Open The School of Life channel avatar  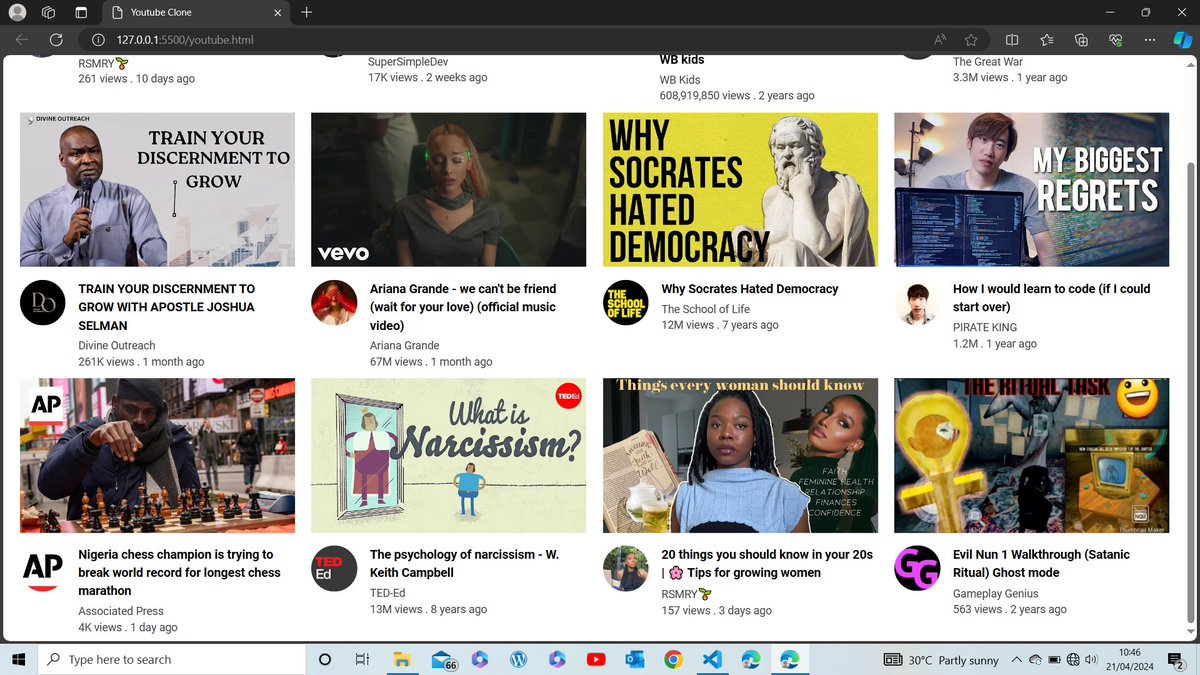pos(625,302)
